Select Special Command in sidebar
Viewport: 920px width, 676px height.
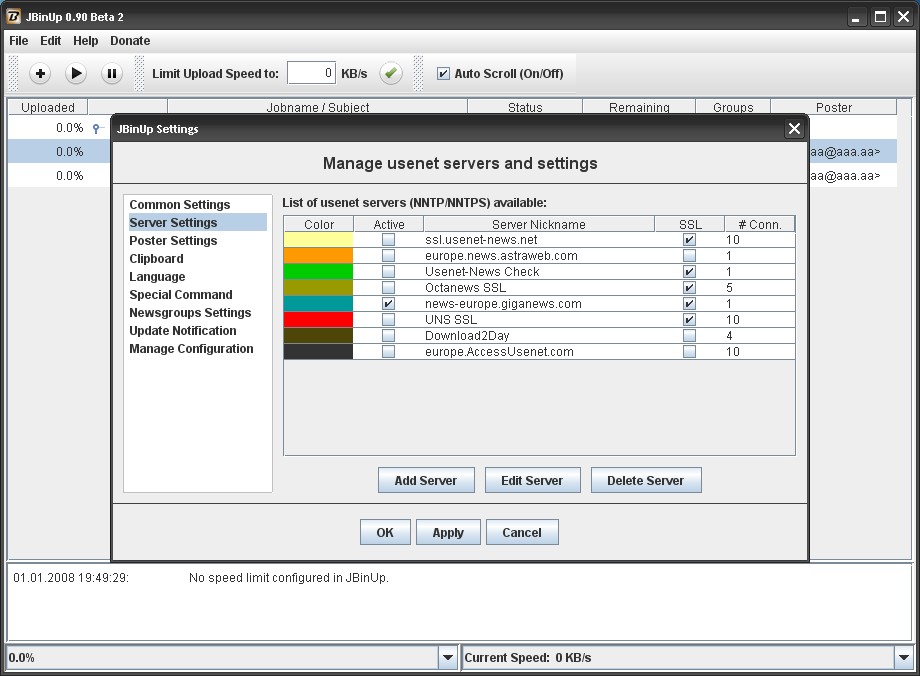click(181, 295)
